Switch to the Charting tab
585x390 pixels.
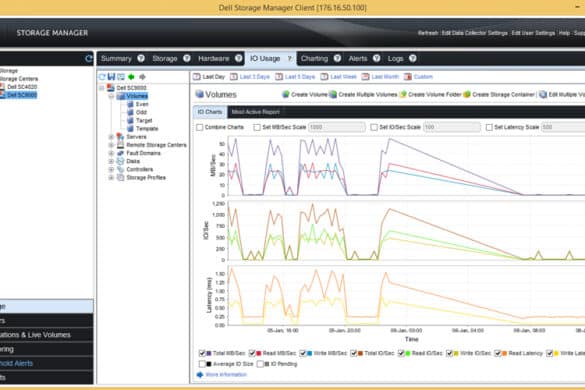point(315,59)
